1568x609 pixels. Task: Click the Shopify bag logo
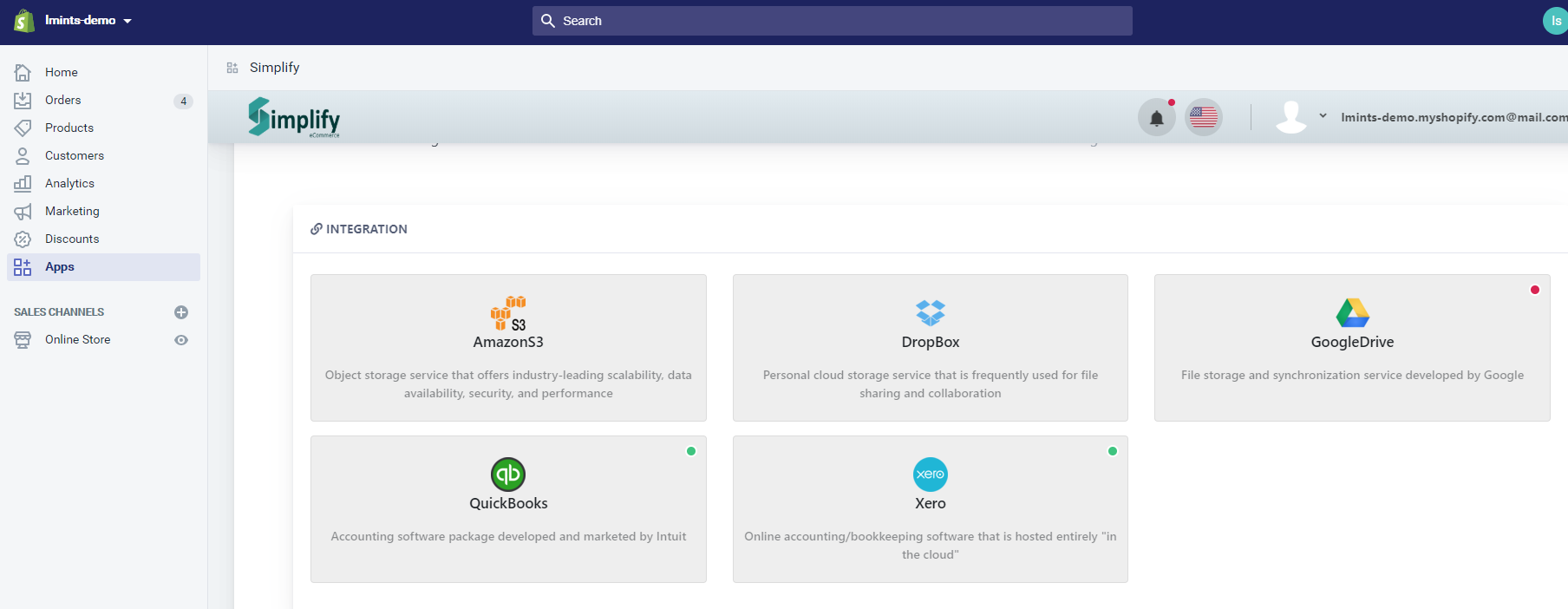tap(24, 21)
